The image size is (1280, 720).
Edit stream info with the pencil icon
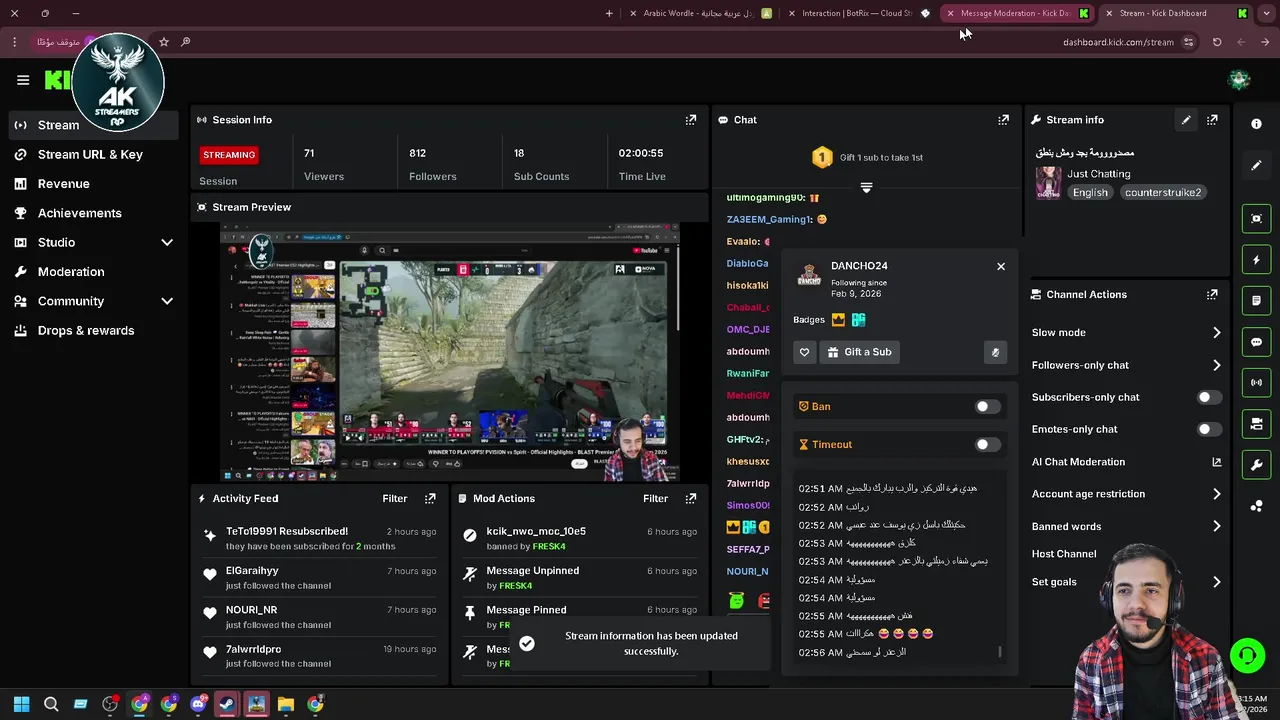point(1186,120)
